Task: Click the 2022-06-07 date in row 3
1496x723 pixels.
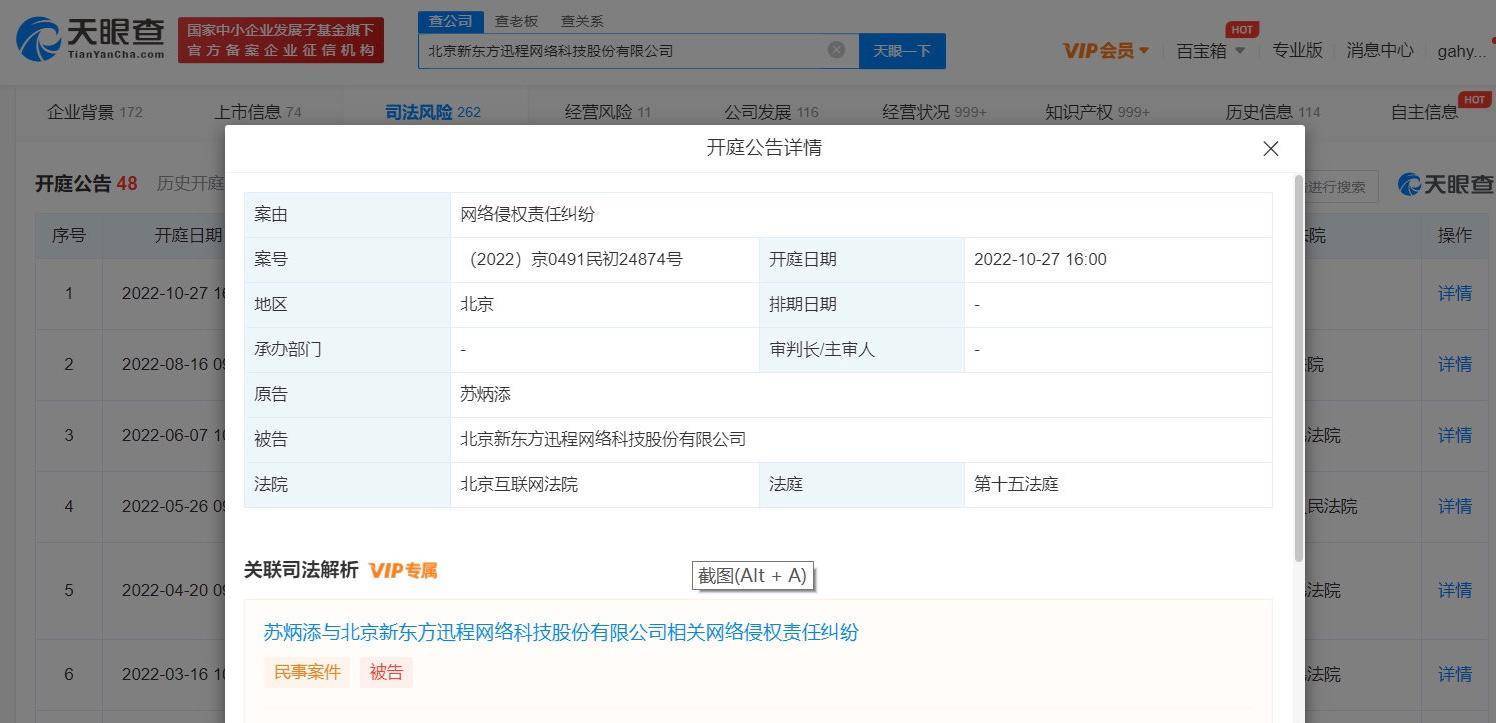Action: click(x=172, y=436)
